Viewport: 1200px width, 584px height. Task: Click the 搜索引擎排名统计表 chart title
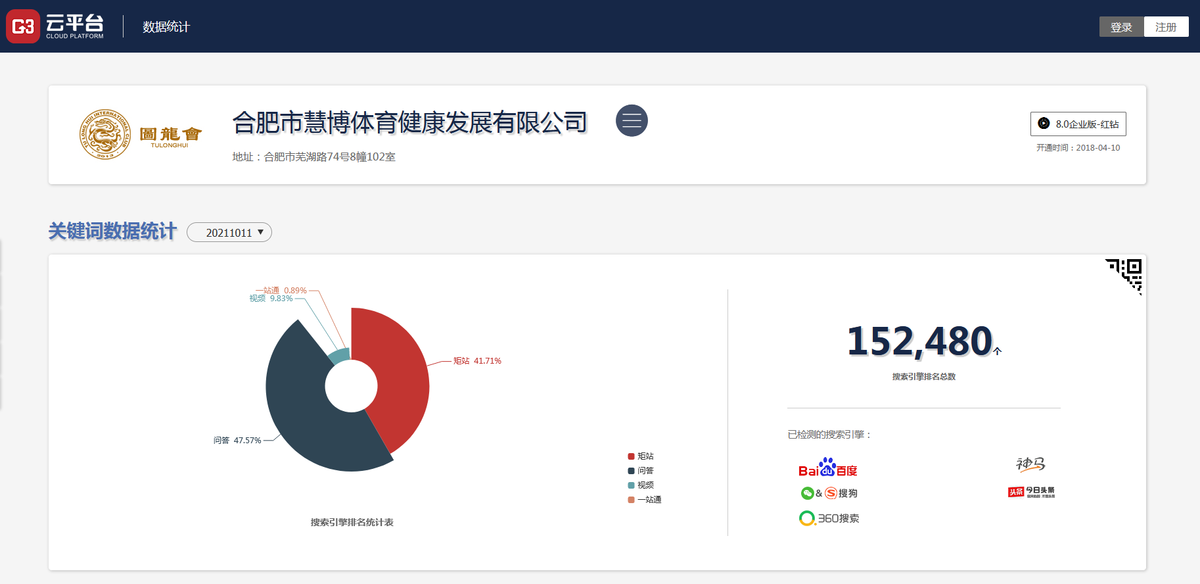coord(351,522)
